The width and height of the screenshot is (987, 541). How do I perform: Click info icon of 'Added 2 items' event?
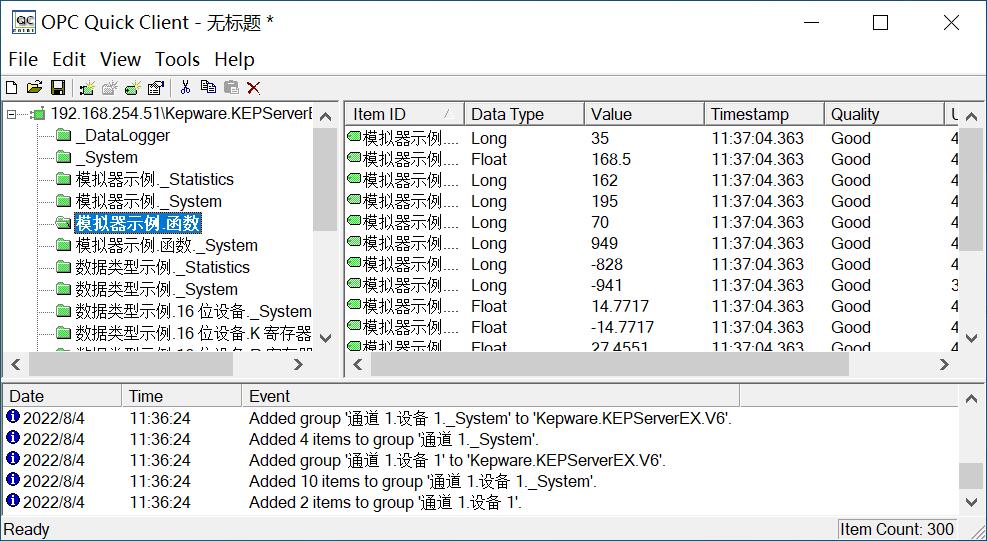coord(13,501)
